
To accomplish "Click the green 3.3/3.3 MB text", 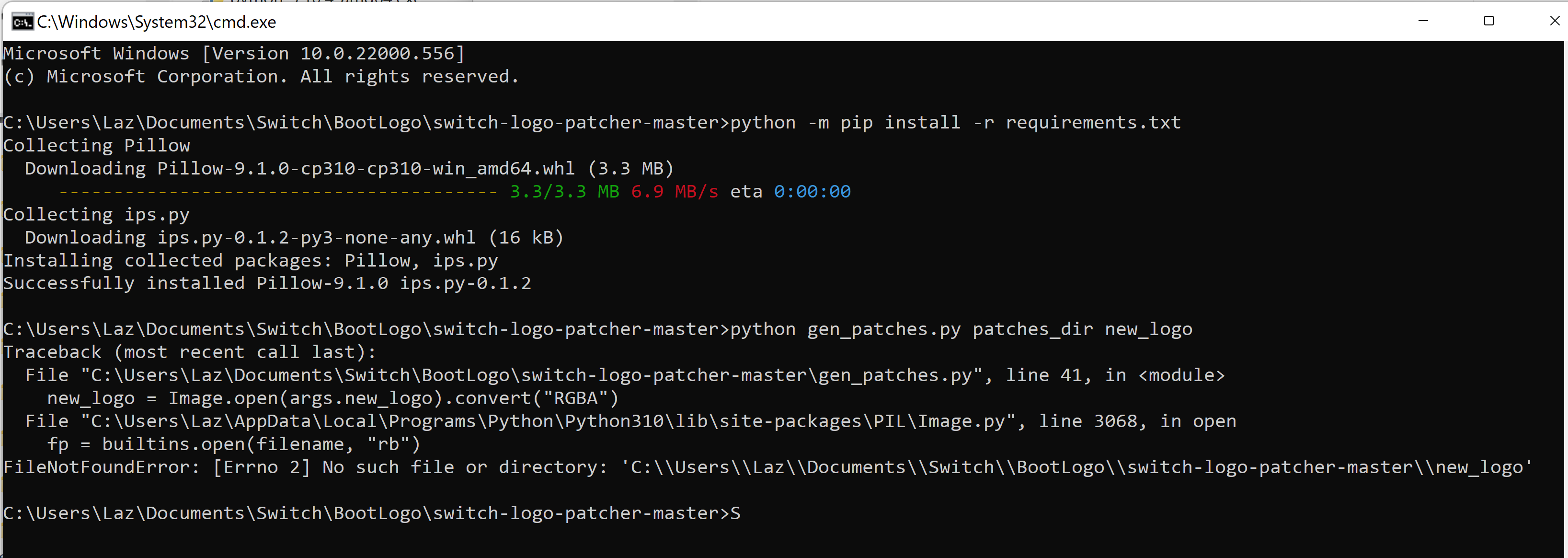I will click(x=564, y=192).
